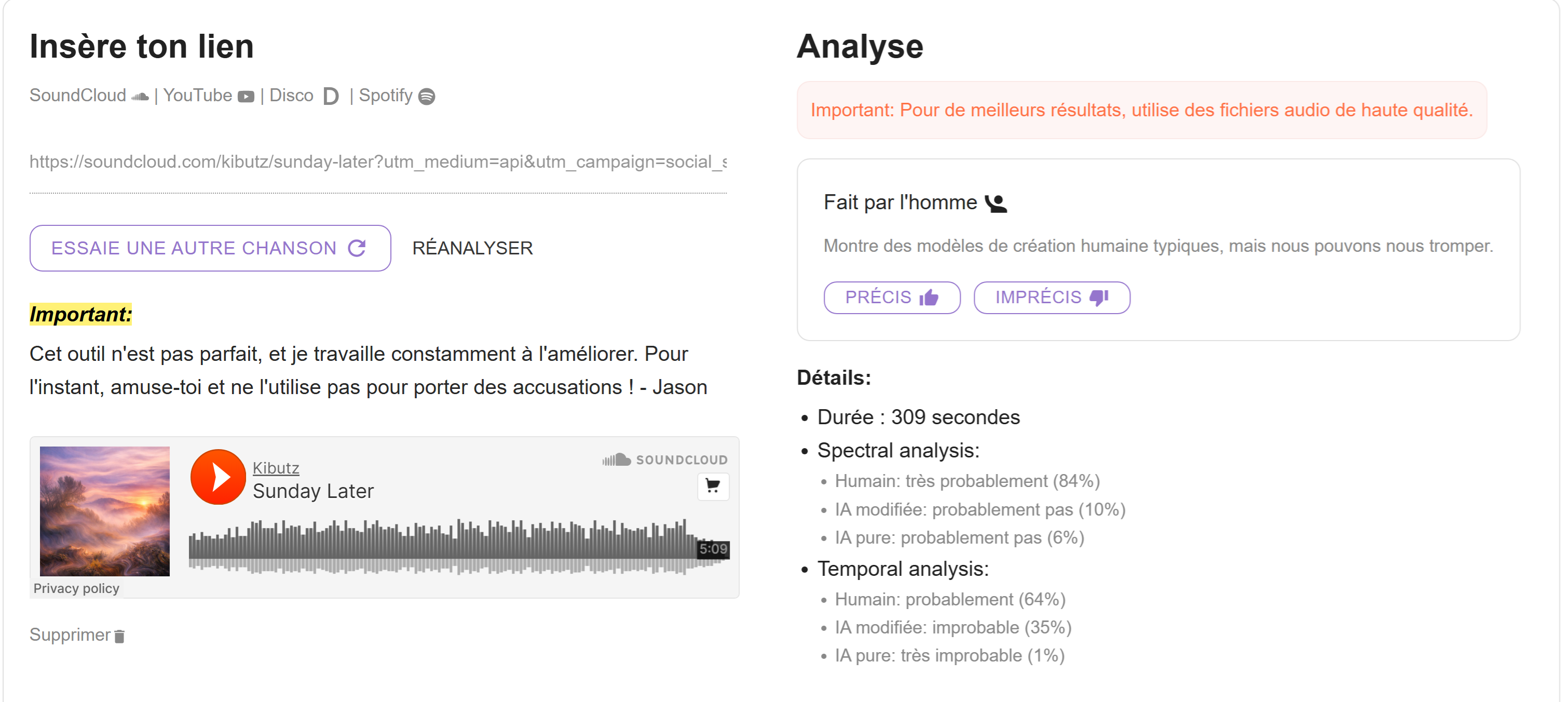Click the SoundCloud cloud icon
The image size is (1568, 702).
[x=140, y=96]
